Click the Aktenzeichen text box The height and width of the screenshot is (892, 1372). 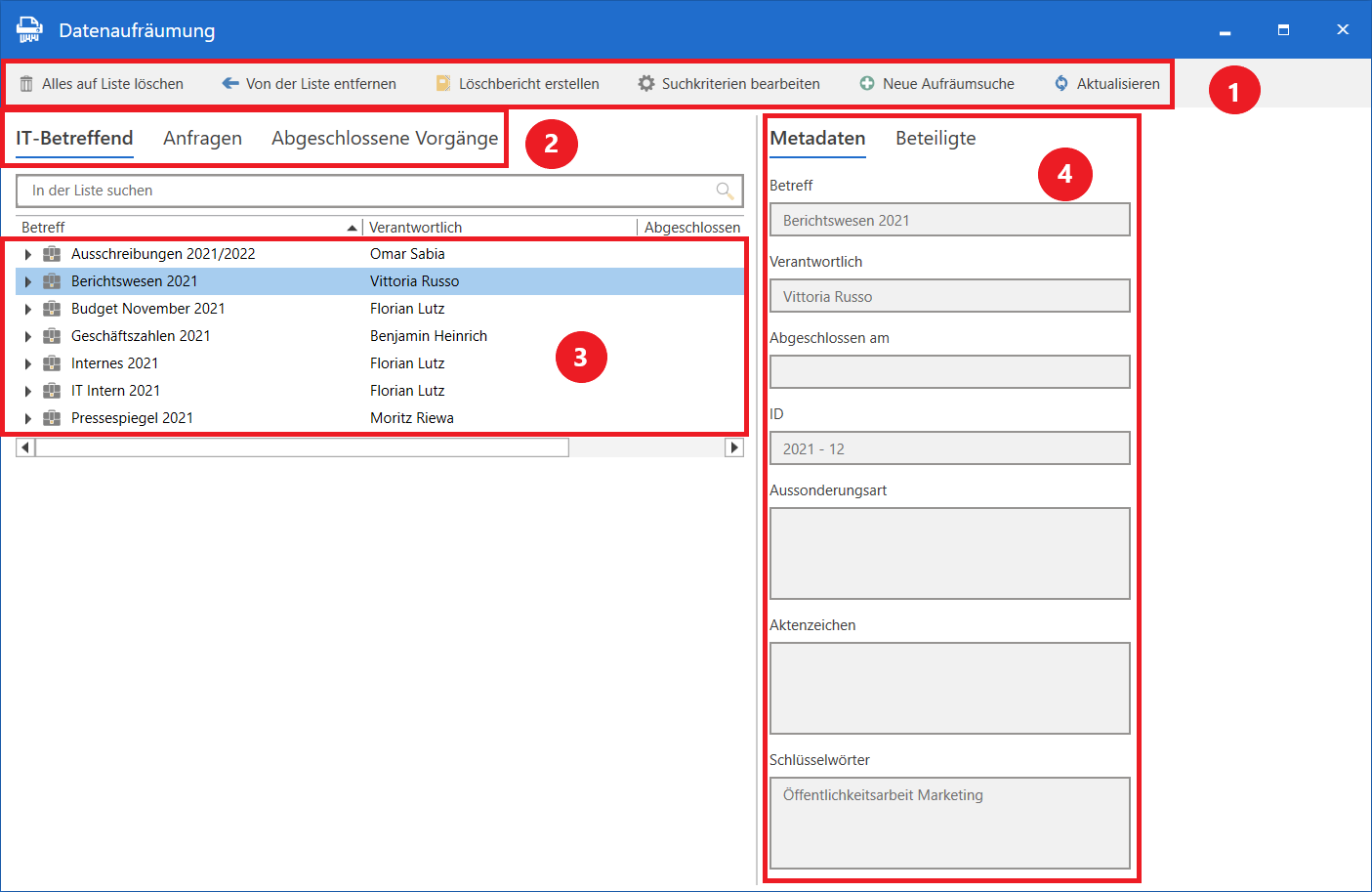tap(950, 688)
